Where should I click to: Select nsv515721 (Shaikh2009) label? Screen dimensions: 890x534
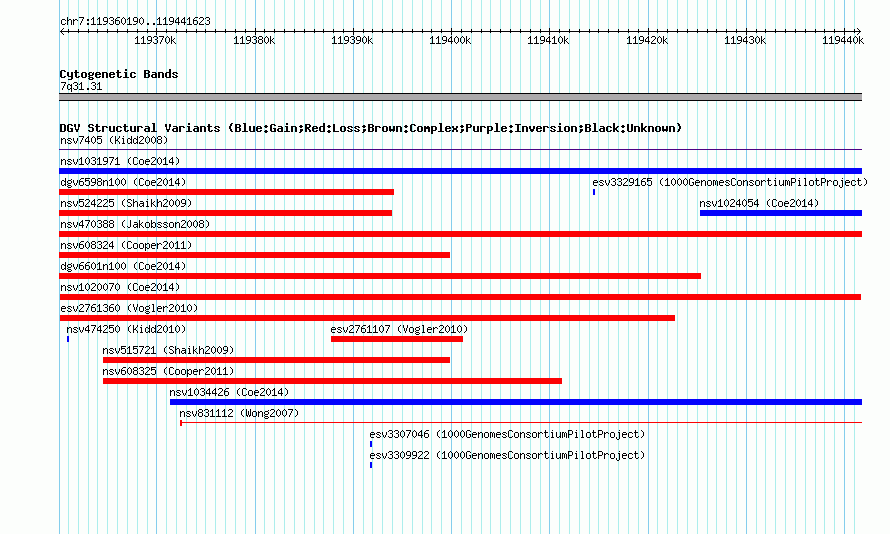[168, 350]
